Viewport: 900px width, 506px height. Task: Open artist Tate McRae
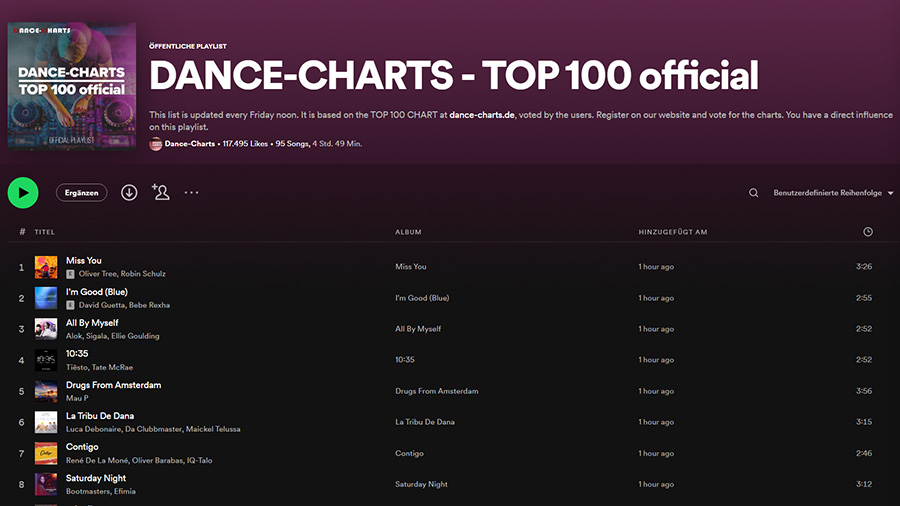click(x=112, y=367)
